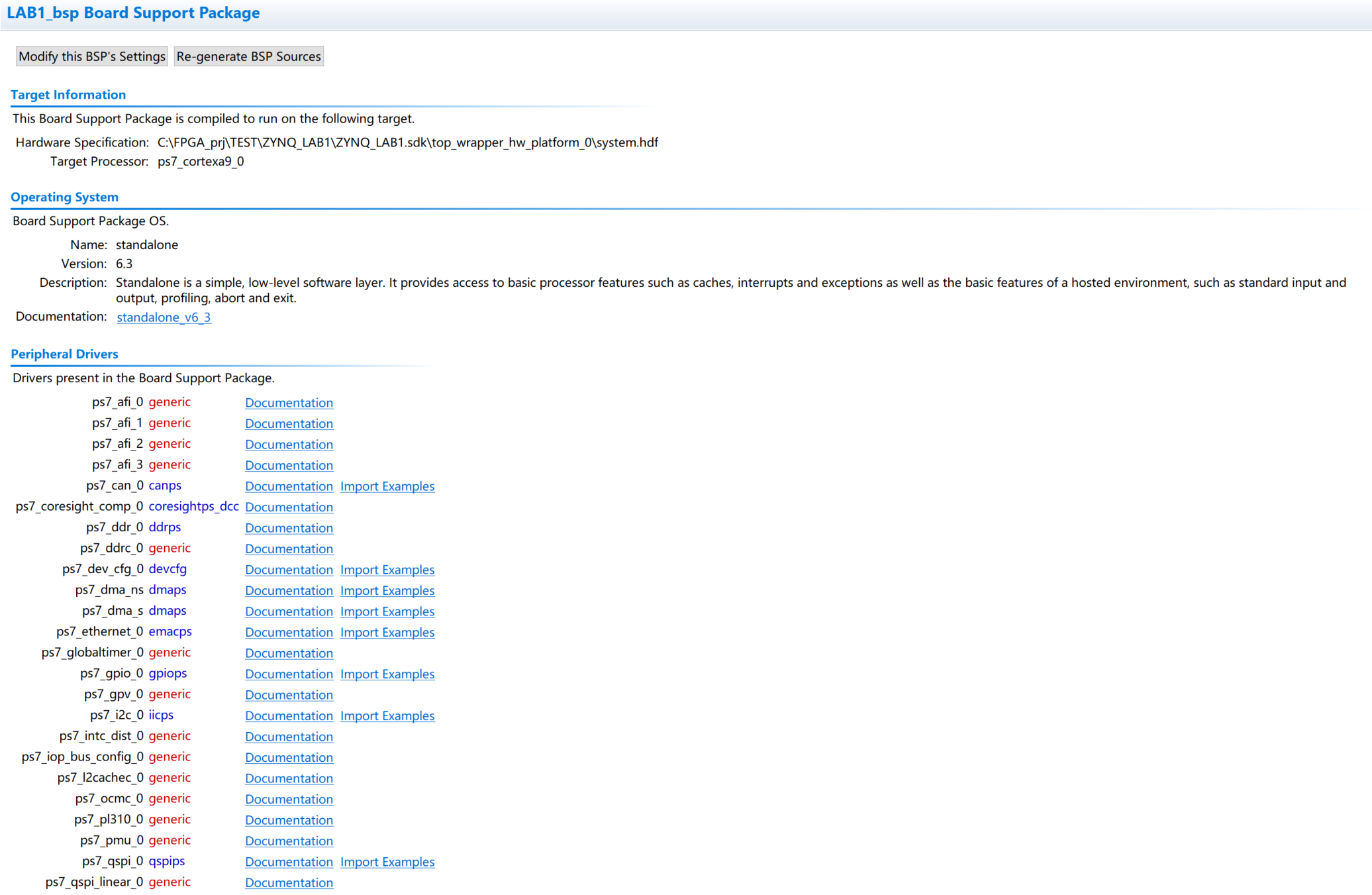Open Documentation for ps7_dma_s
Viewport: 1372px width, 895px height.
click(x=289, y=611)
